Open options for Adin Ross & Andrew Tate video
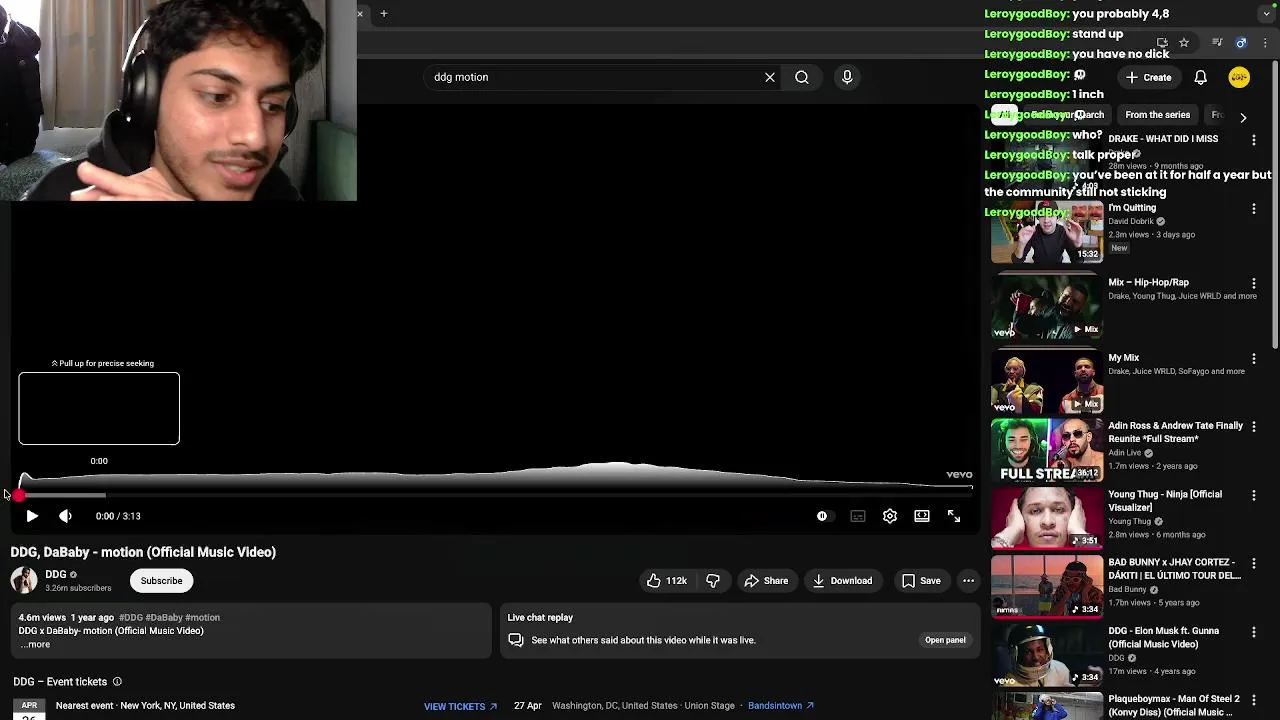 pyautogui.click(x=1254, y=427)
